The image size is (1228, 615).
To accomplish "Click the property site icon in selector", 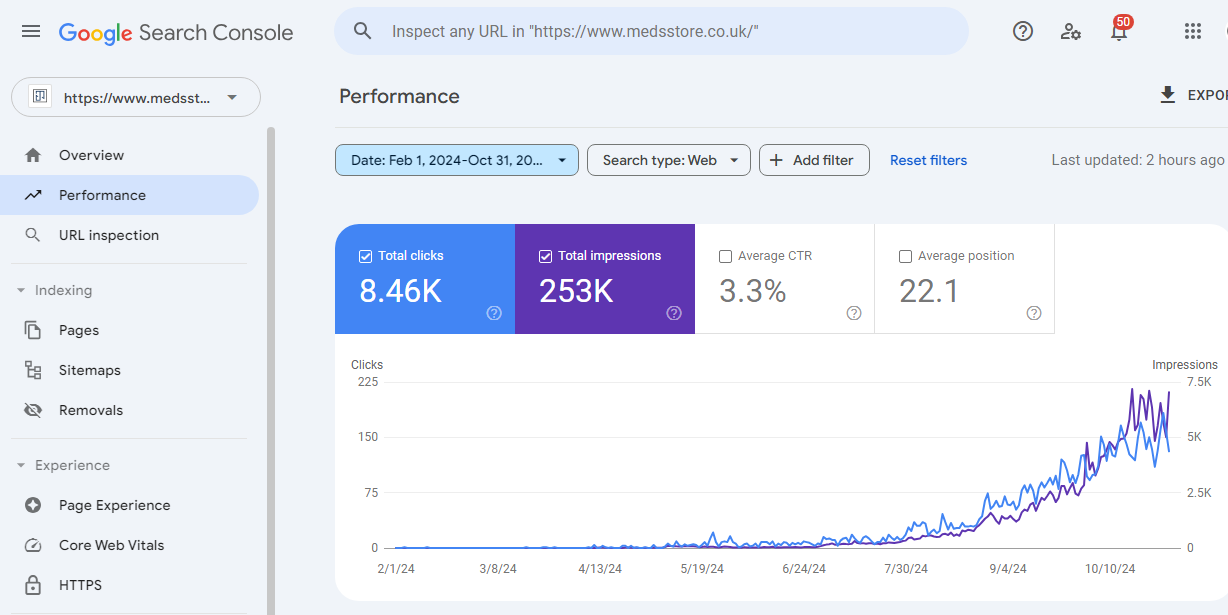I will tap(40, 97).
